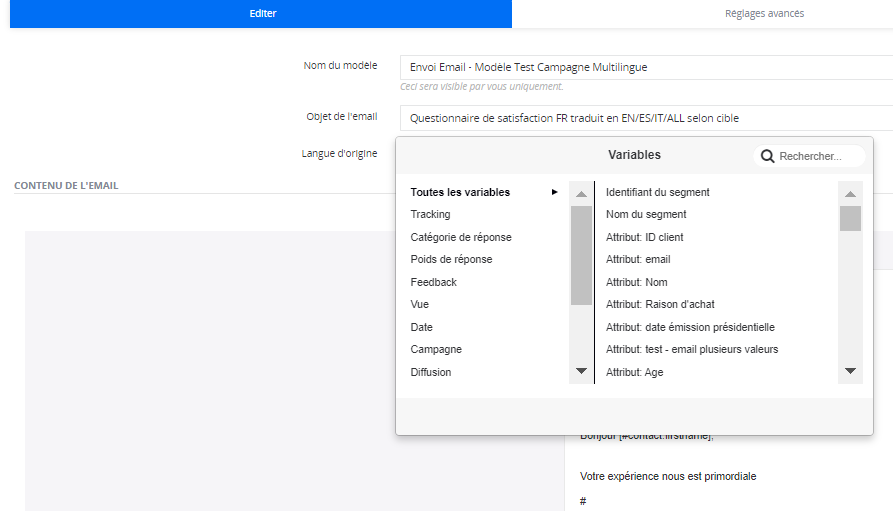Viewport: 893px width, 511px height.
Task: Select the Feedback variable category
Action: (x=433, y=282)
